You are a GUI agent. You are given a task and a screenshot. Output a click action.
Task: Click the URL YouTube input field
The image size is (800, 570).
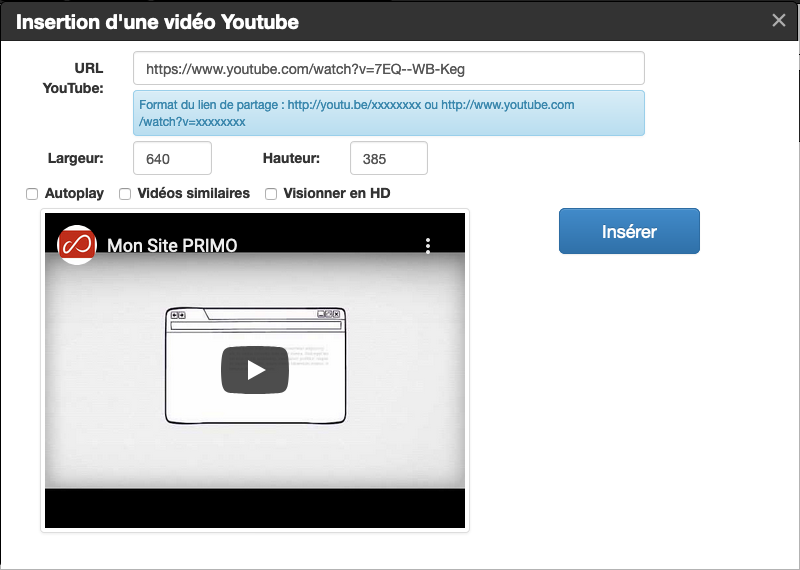pyautogui.click(x=389, y=68)
